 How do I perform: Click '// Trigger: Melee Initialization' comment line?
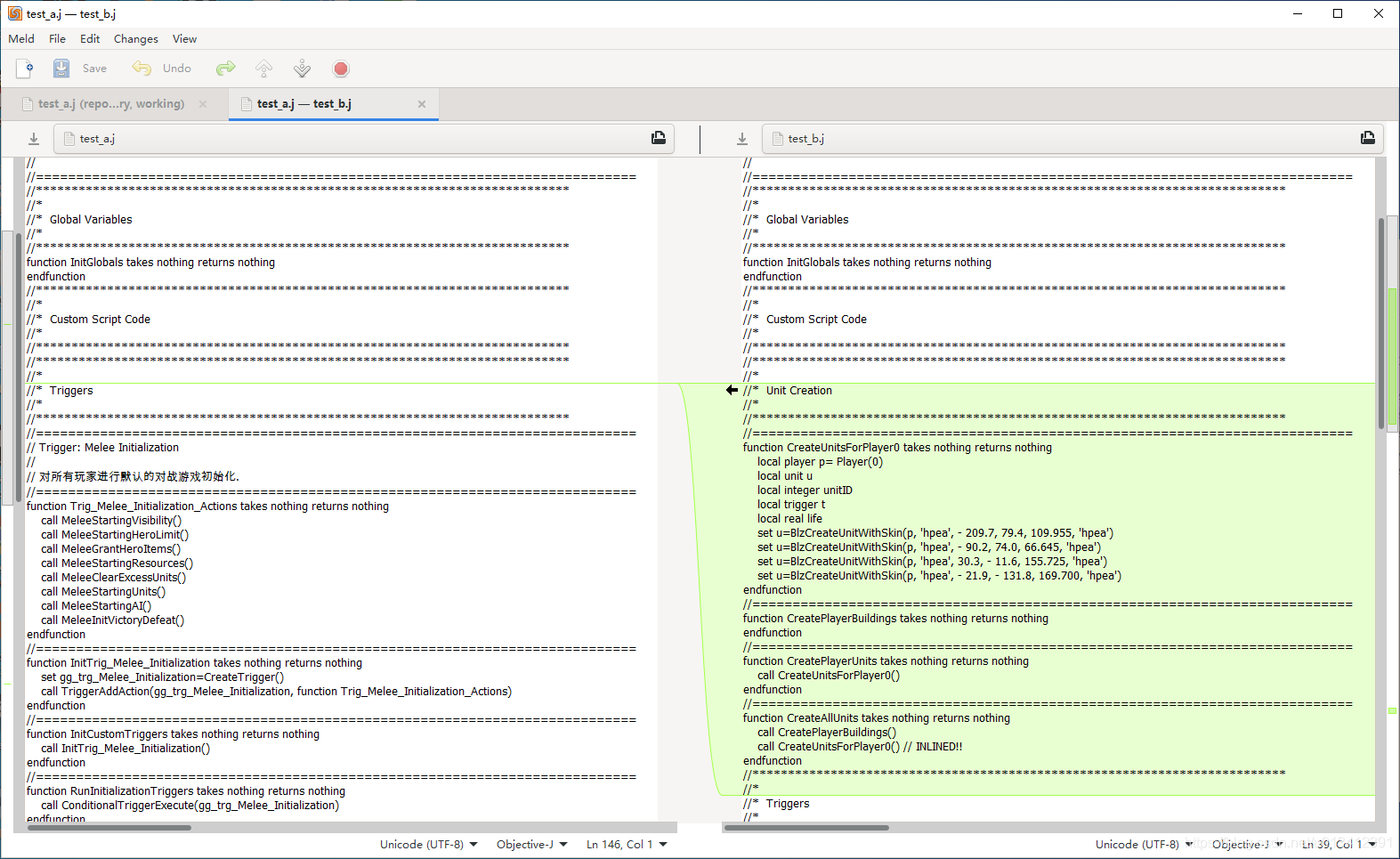[x=102, y=448]
